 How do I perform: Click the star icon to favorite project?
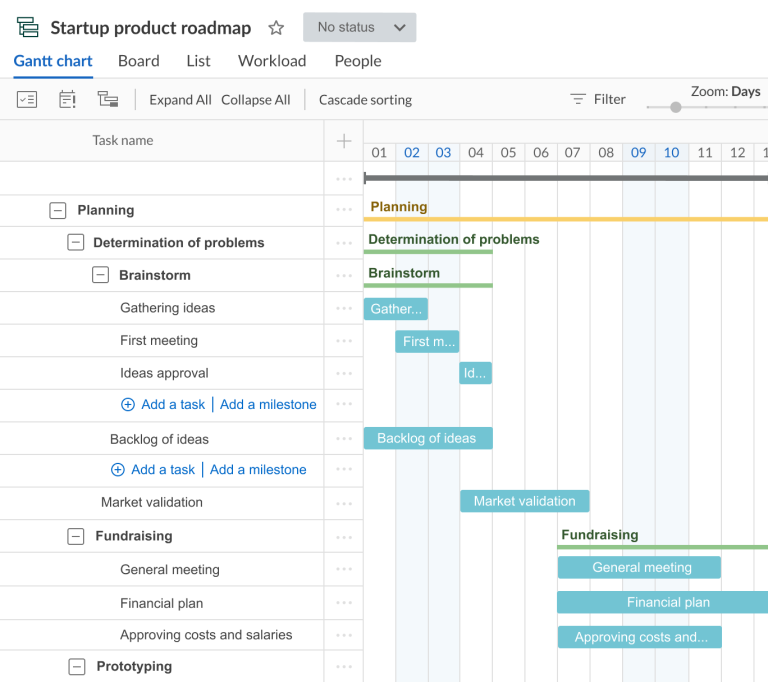pyautogui.click(x=276, y=28)
